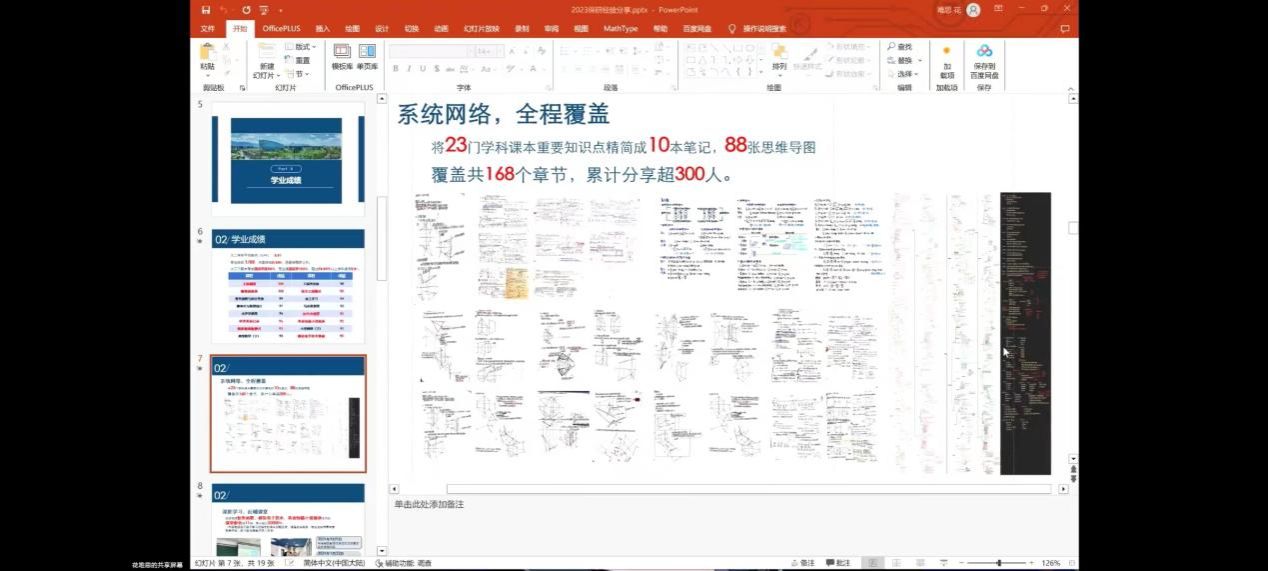
Task: Select slide 6 thumbnail (学业成绩 table)
Action: 288,288
